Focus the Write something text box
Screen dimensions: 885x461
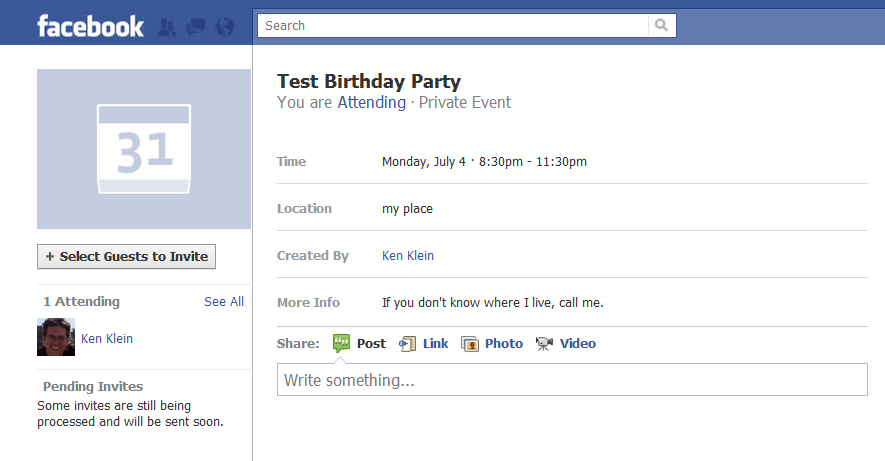tap(571, 380)
